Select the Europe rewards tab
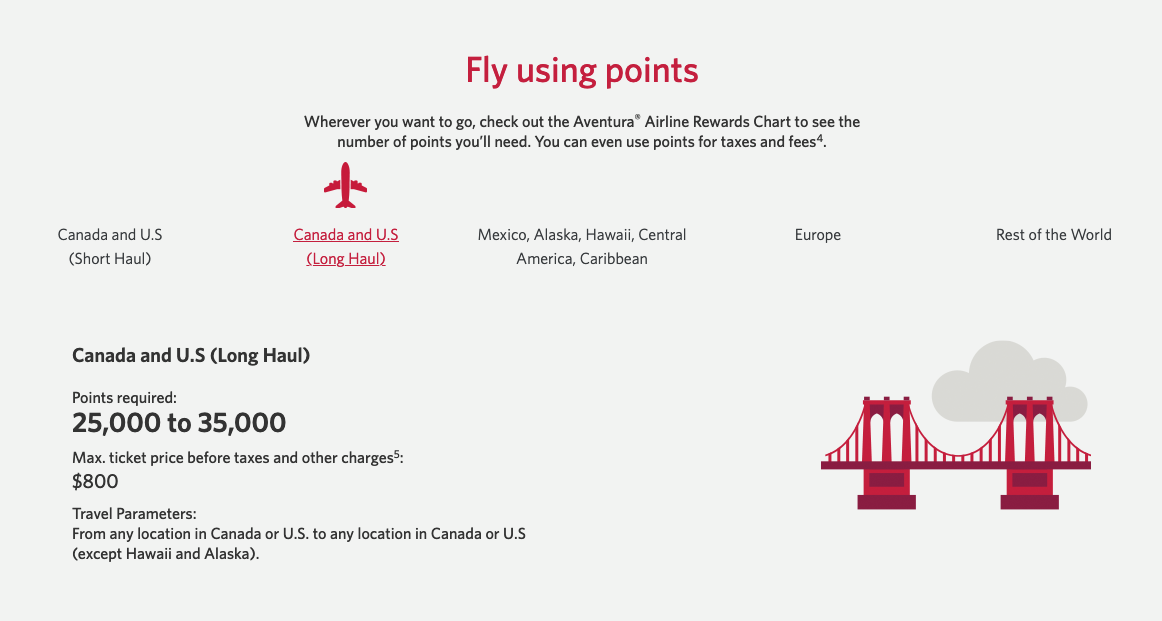Viewport: 1162px width, 621px height. point(818,234)
